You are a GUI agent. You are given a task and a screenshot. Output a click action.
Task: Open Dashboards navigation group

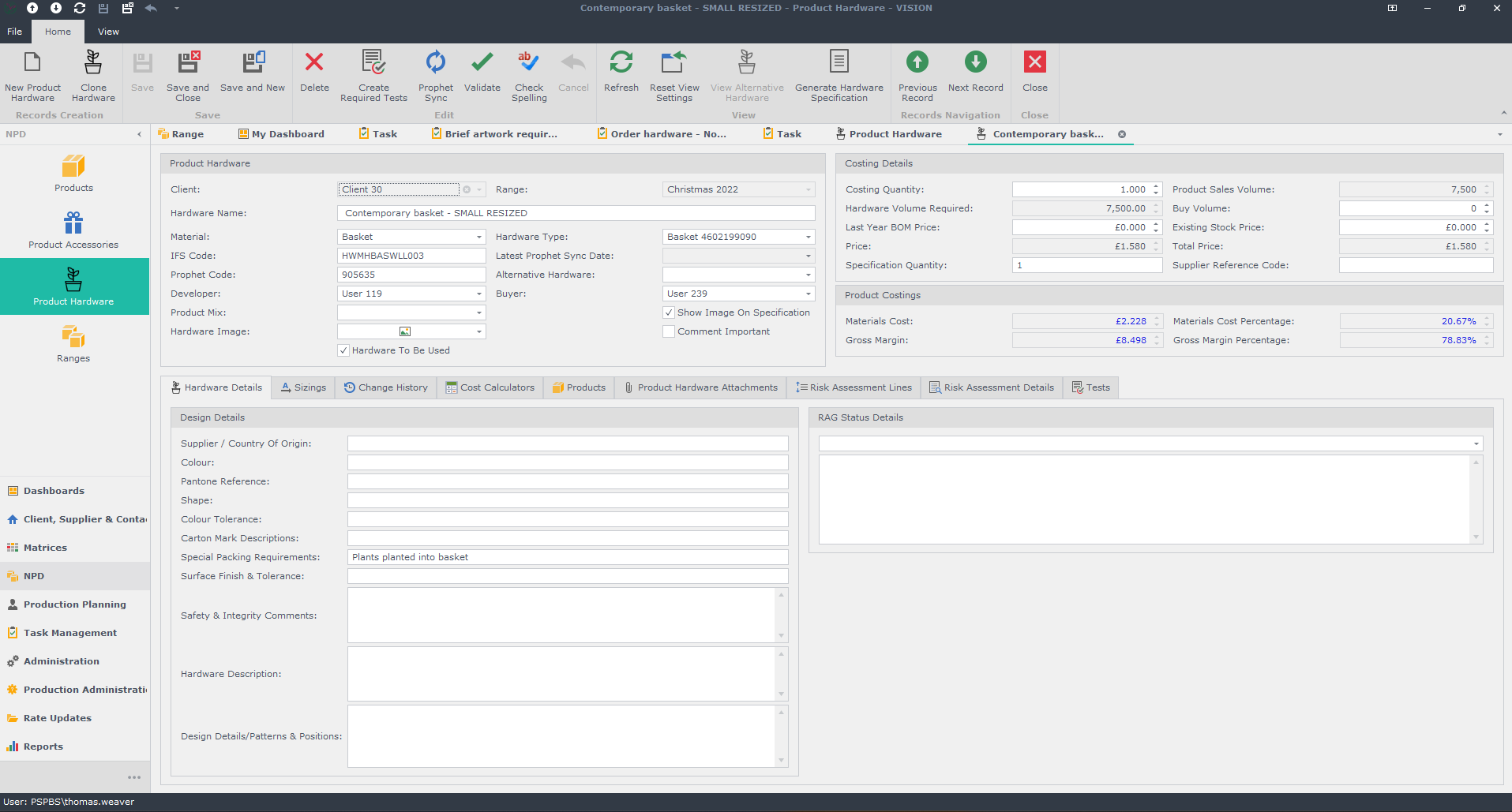click(74, 491)
